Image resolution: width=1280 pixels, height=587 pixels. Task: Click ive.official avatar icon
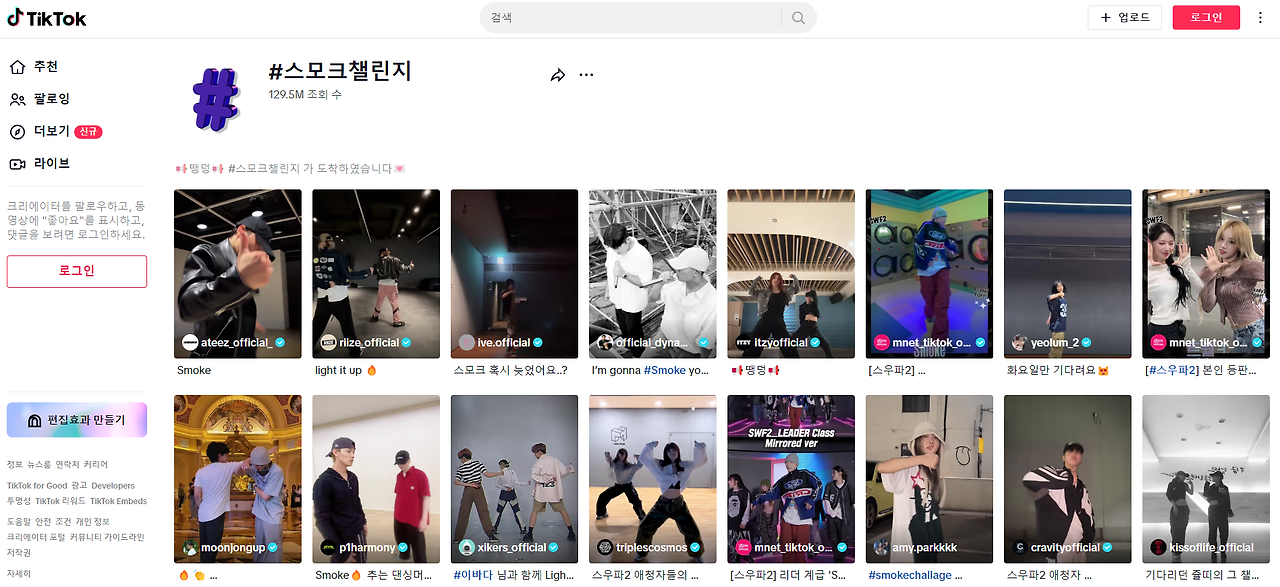[x=466, y=342]
